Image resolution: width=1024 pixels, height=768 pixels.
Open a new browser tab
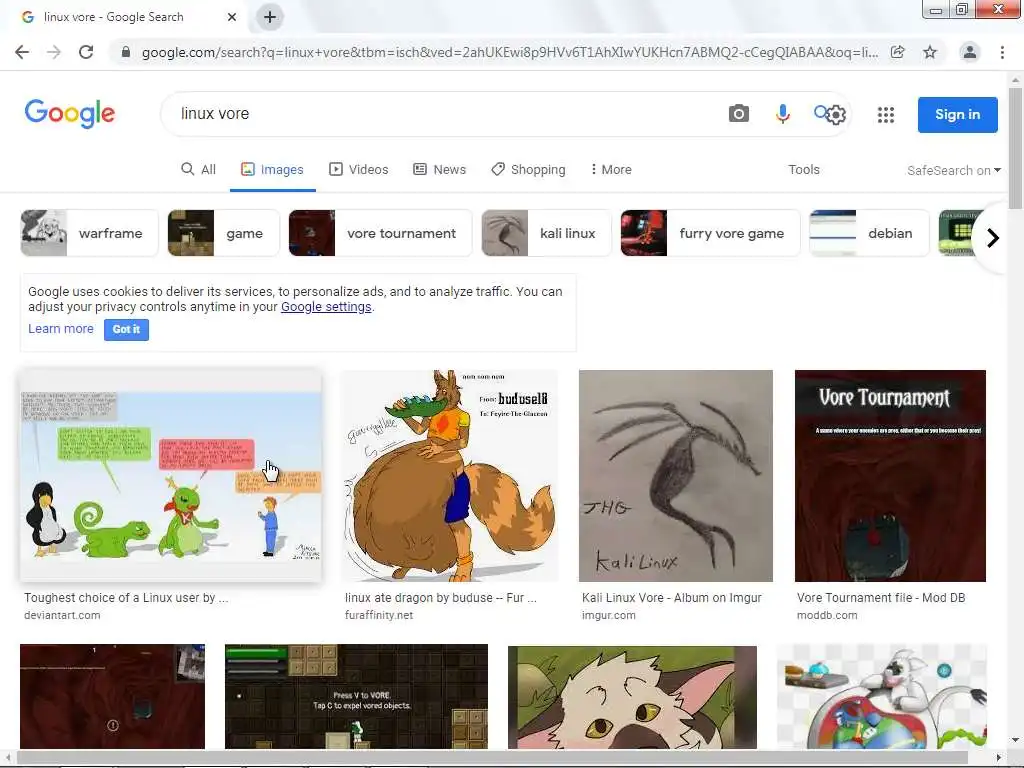[x=270, y=17]
